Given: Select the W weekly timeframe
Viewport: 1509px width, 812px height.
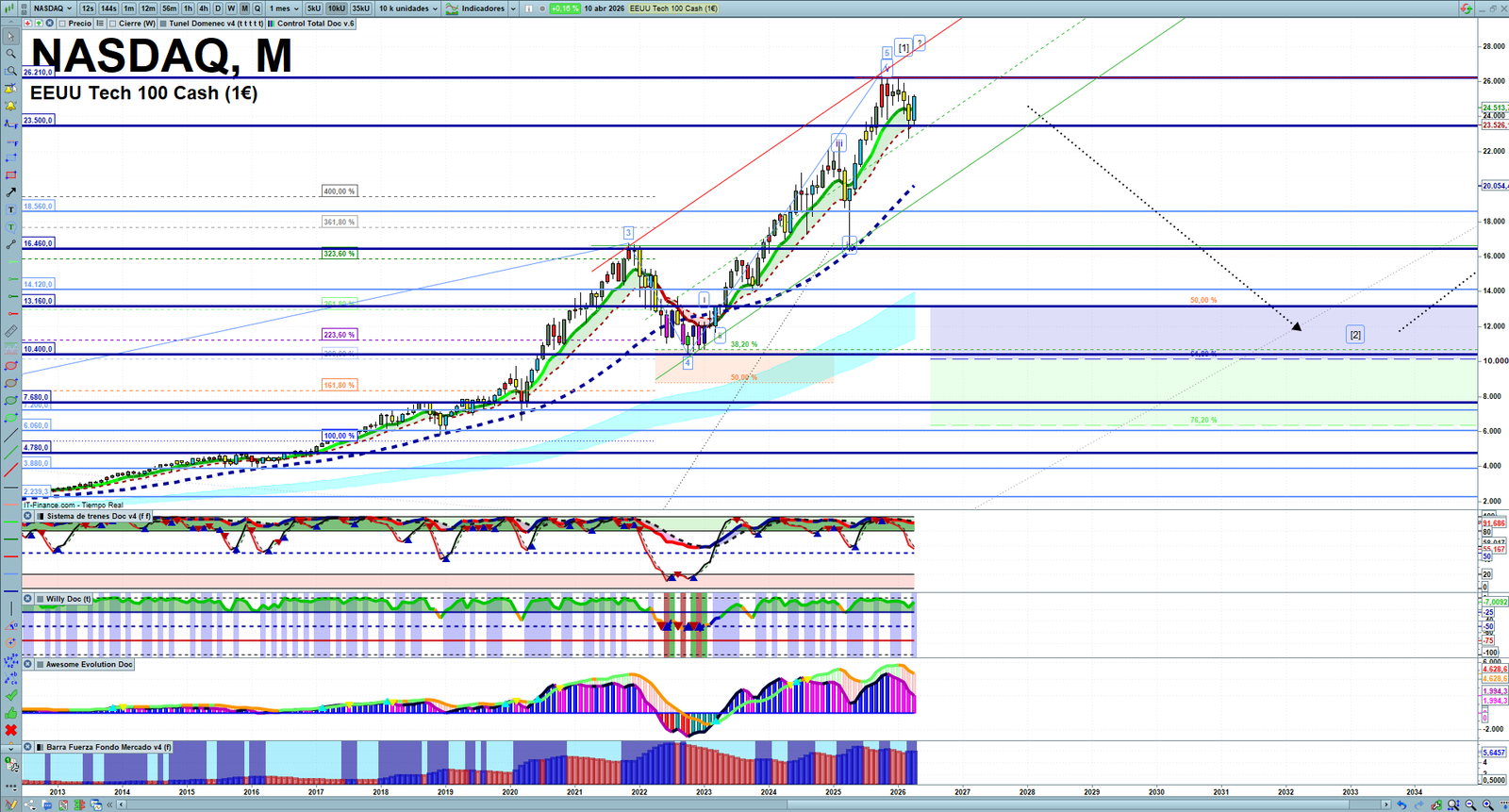Looking at the screenshot, I should (231, 8).
